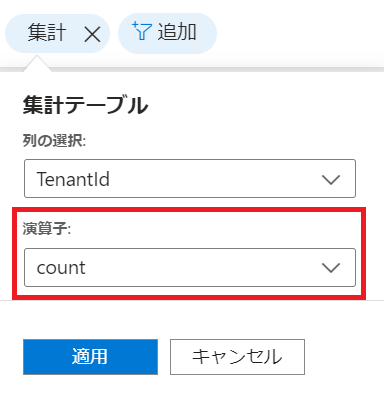
Task: Apply the summary with the 適用 button
Action: click(x=90, y=357)
